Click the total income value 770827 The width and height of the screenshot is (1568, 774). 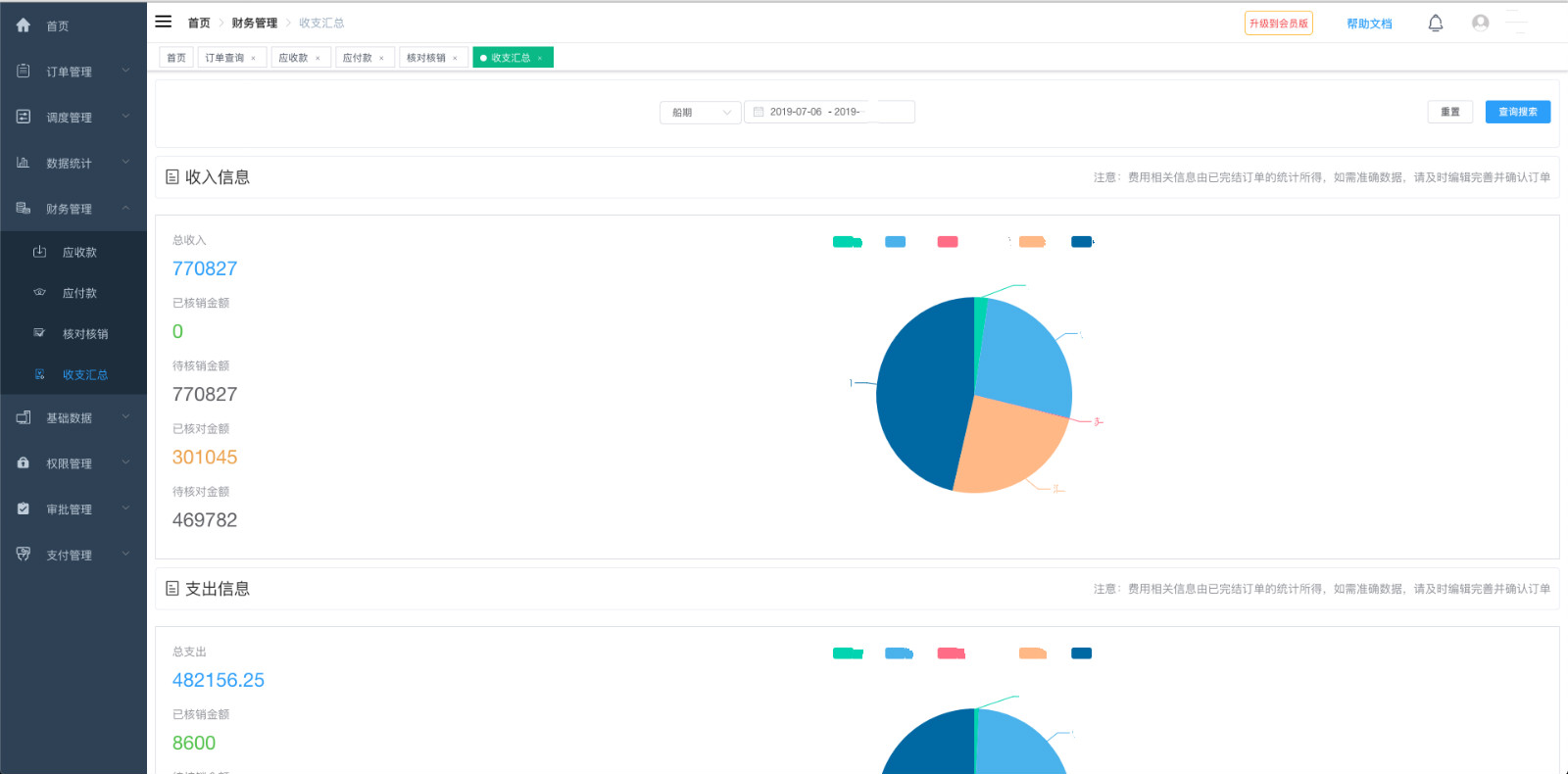(205, 268)
